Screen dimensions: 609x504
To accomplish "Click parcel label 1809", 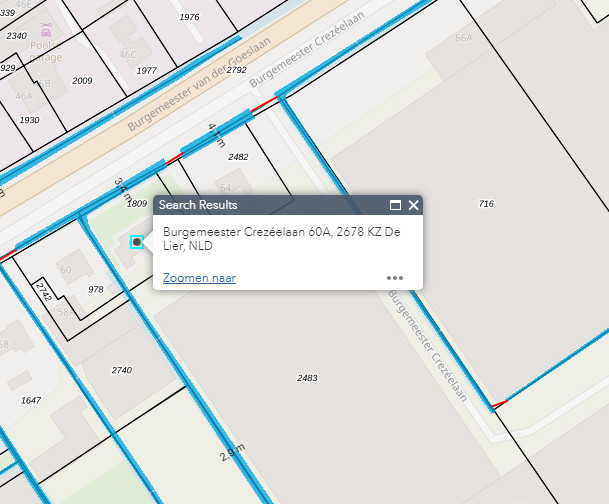I will click(137, 203).
